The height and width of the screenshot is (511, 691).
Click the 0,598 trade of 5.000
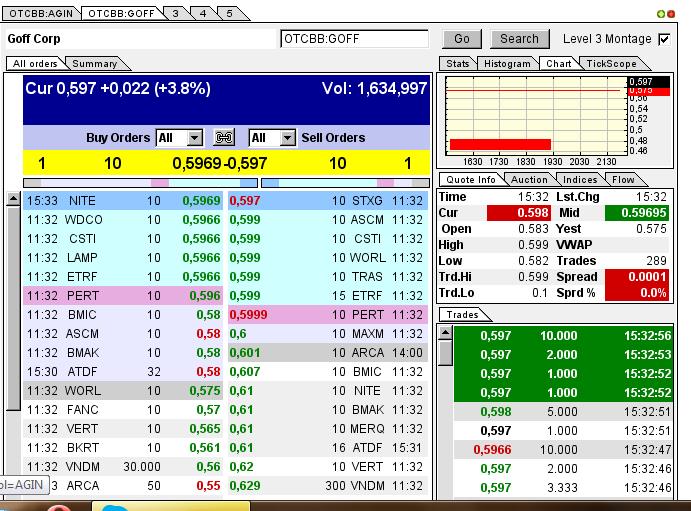click(564, 412)
